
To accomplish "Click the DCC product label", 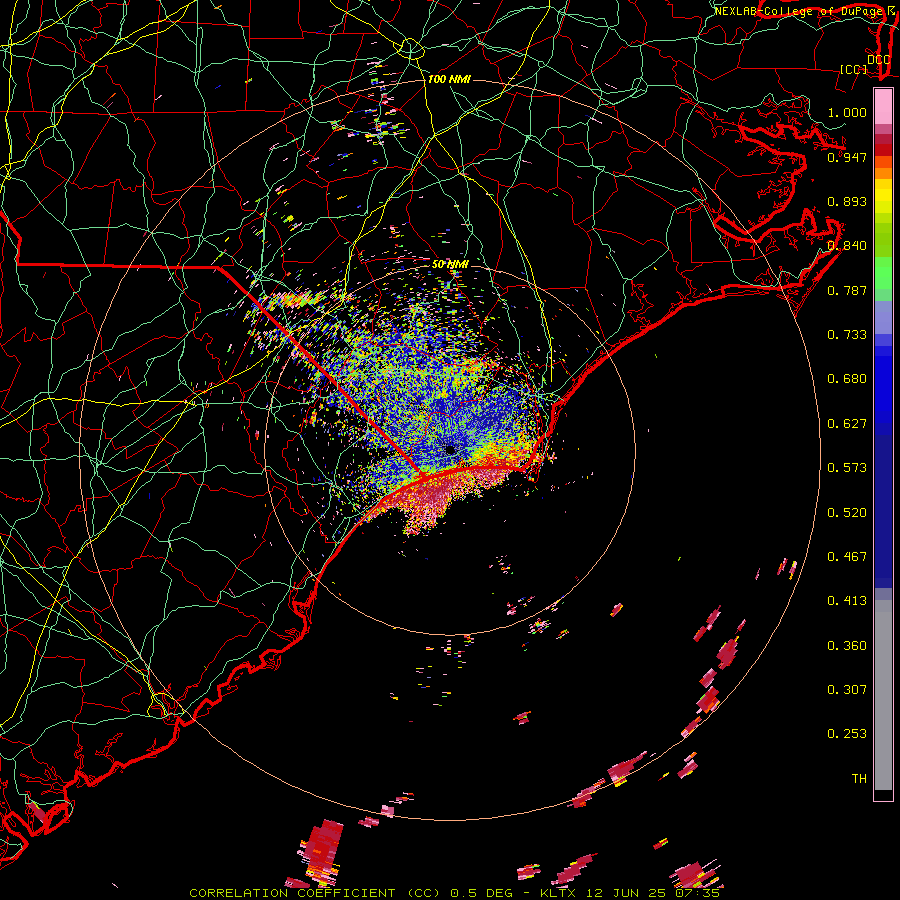I will tap(878, 59).
